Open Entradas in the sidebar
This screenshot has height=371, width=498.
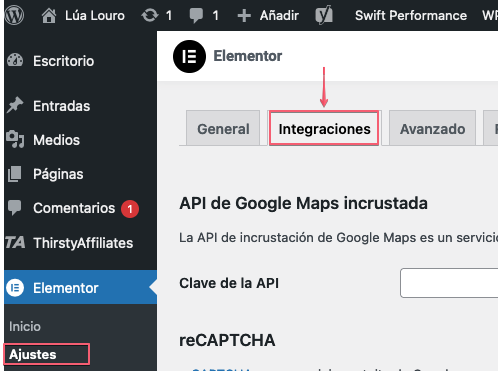(61, 106)
